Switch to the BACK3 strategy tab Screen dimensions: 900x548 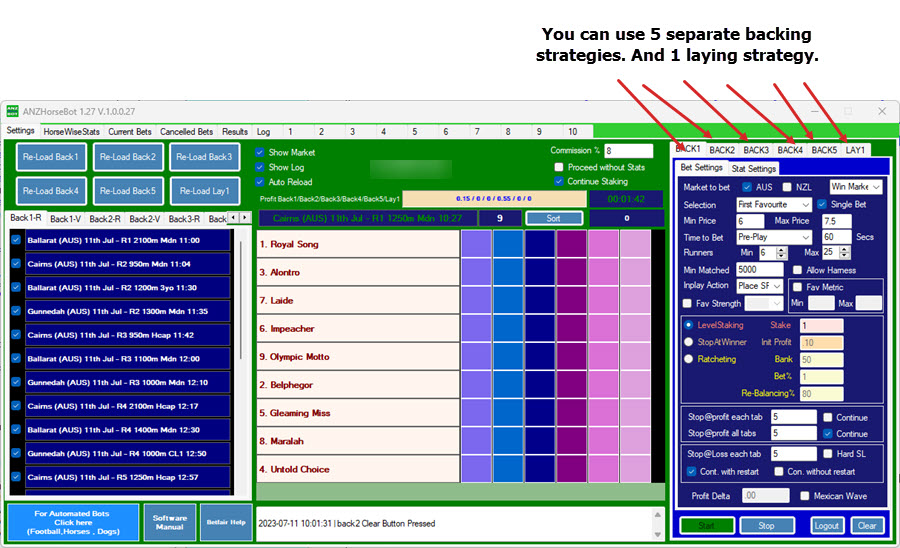pos(755,150)
